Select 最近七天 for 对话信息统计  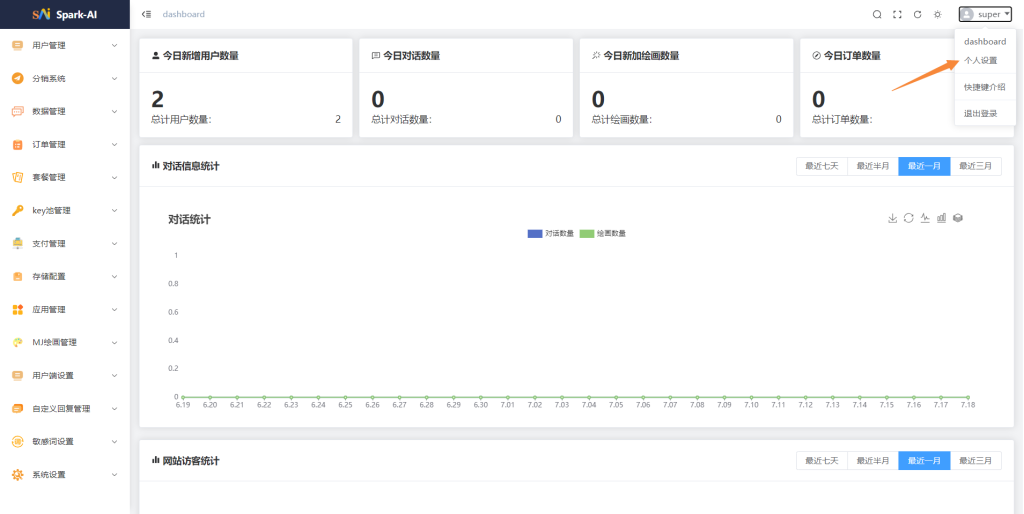tap(821, 166)
